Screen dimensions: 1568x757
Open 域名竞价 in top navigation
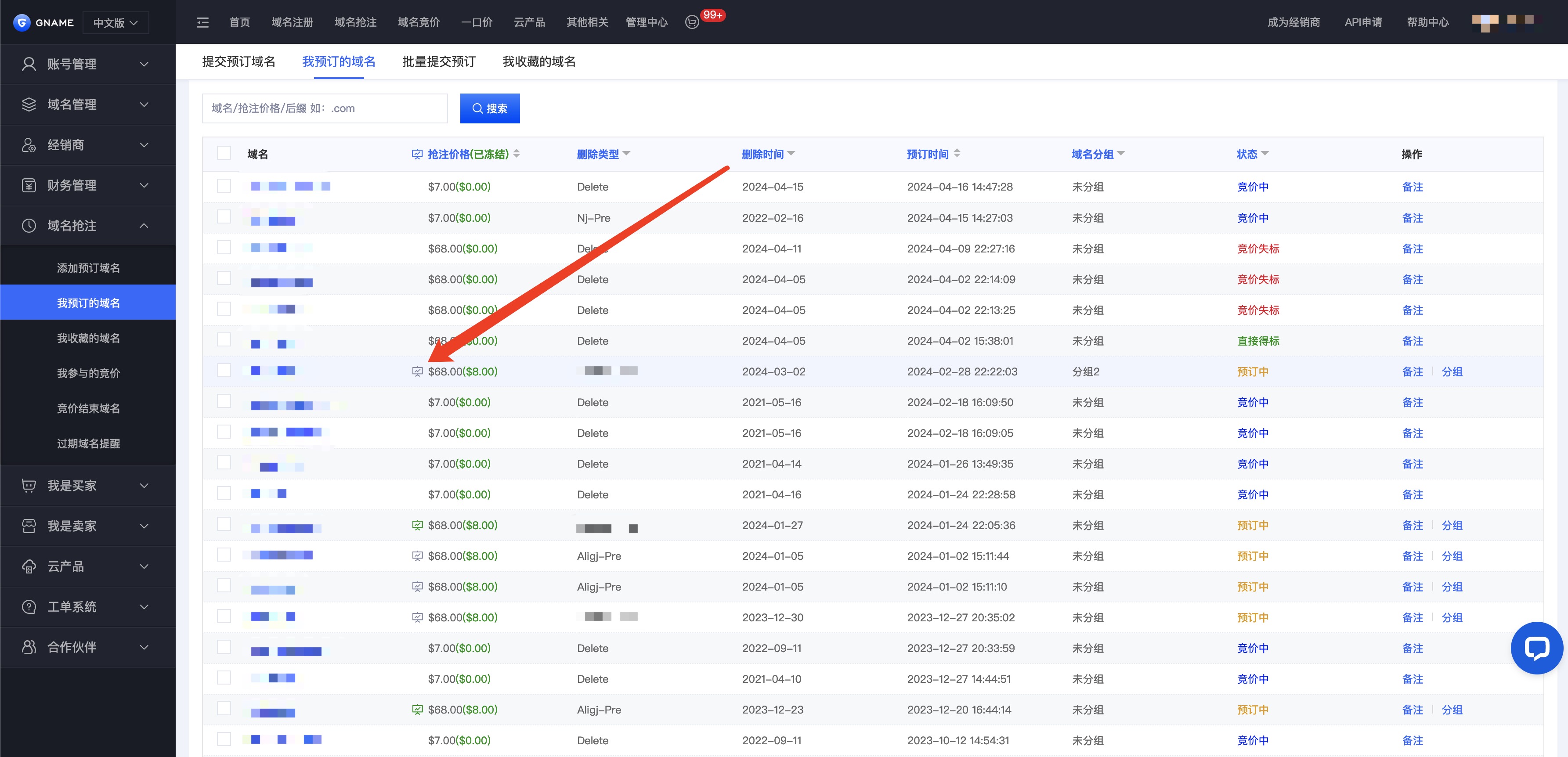(x=419, y=22)
